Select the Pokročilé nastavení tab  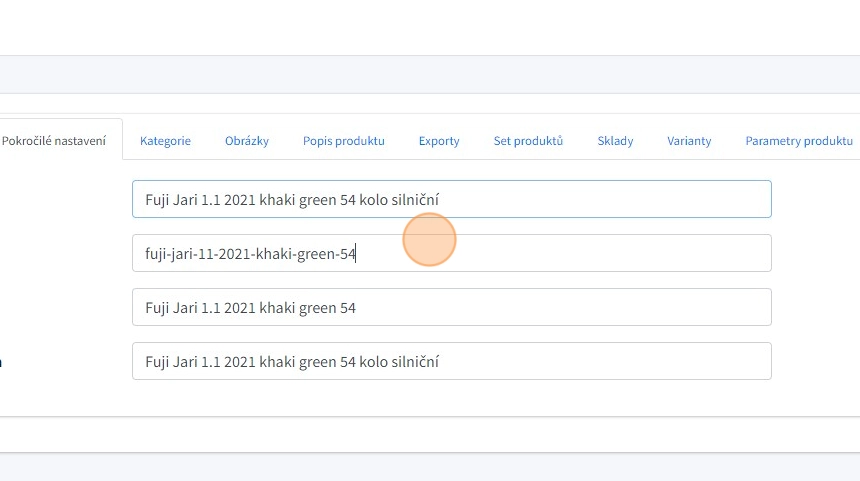tap(54, 141)
